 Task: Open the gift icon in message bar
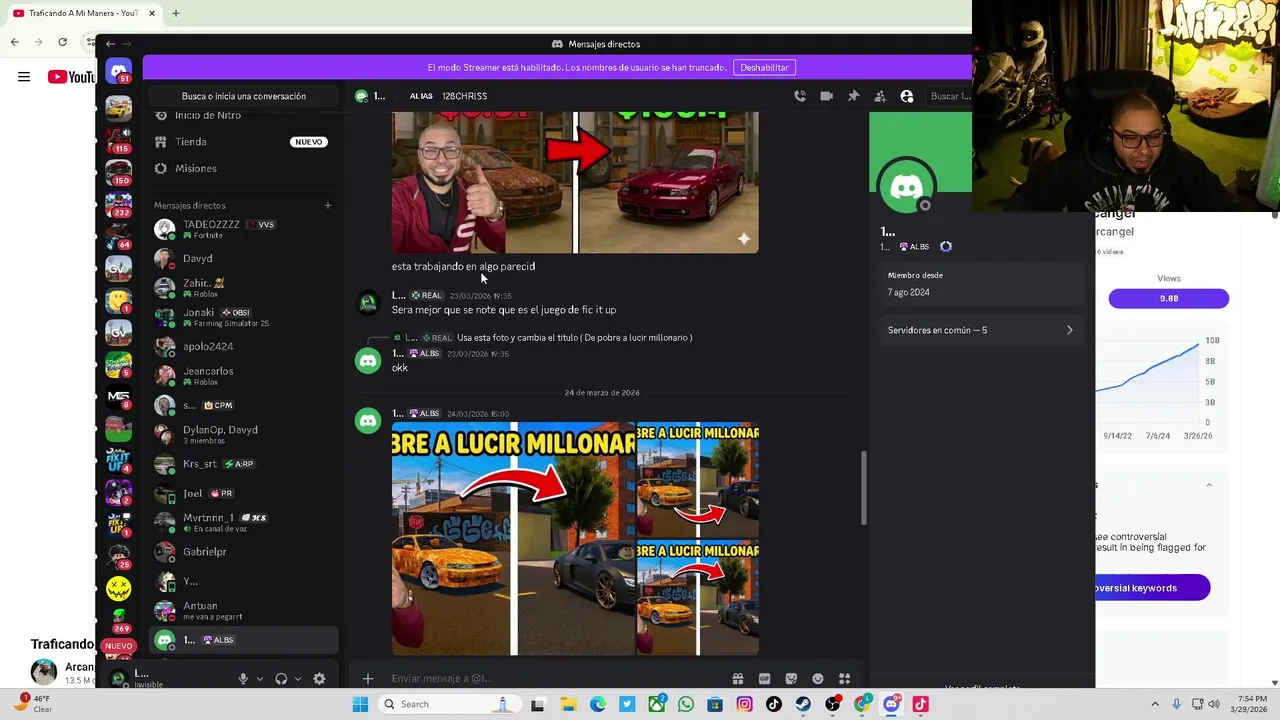point(737,678)
